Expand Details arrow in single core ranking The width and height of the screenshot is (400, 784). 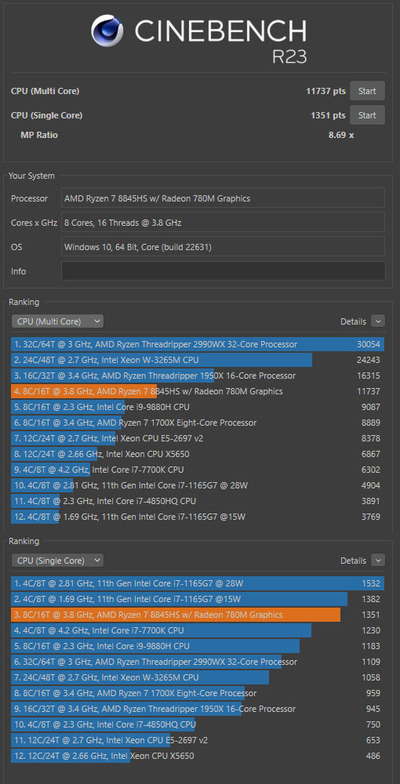click(378, 560)
